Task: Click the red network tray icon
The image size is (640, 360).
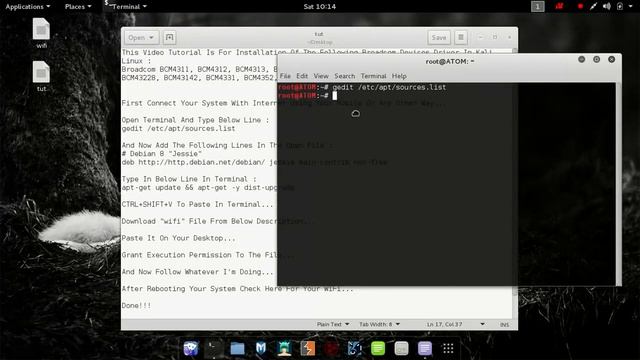Action: (x=559, y=6)
